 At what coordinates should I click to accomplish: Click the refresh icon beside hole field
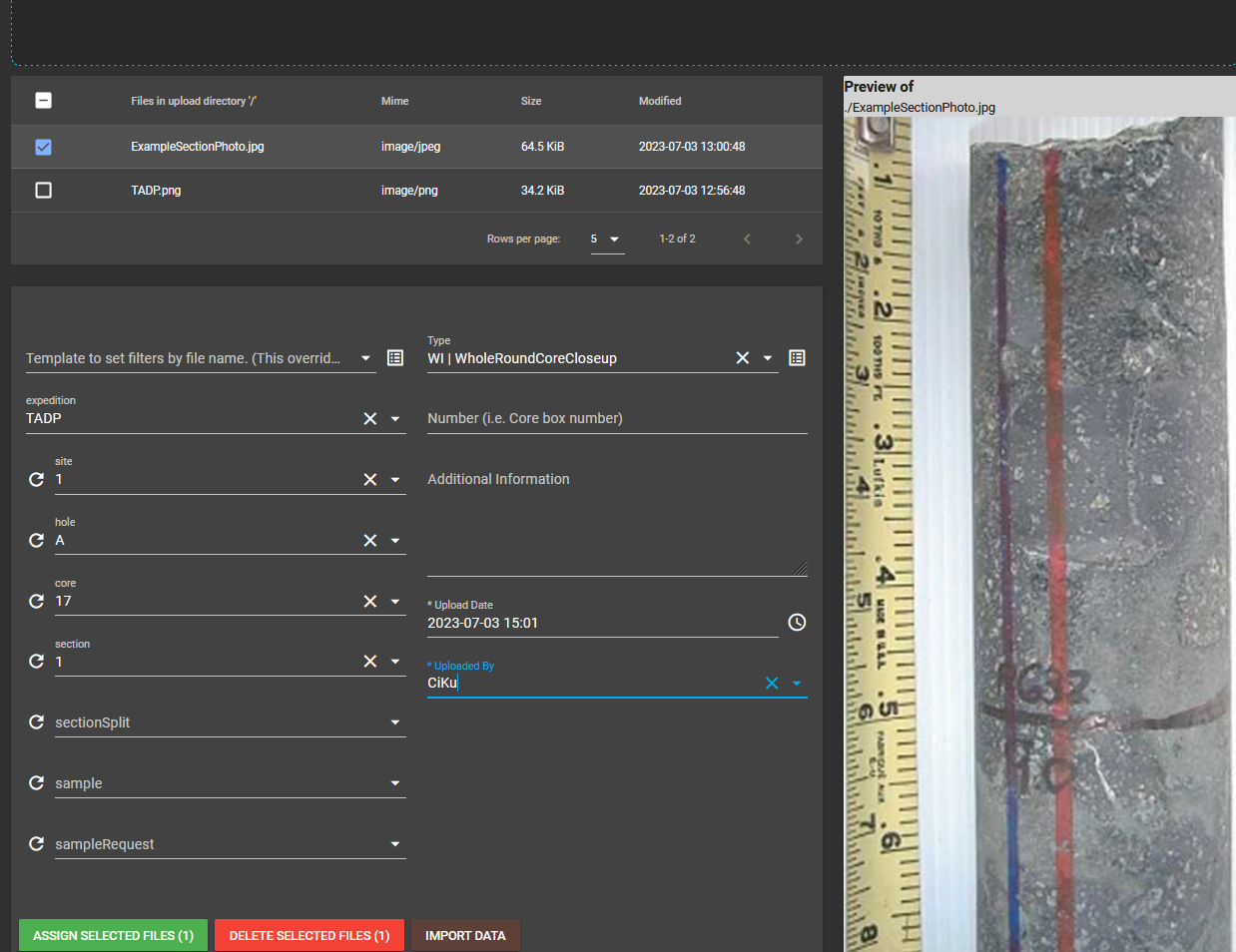click(x=36, y=541)
